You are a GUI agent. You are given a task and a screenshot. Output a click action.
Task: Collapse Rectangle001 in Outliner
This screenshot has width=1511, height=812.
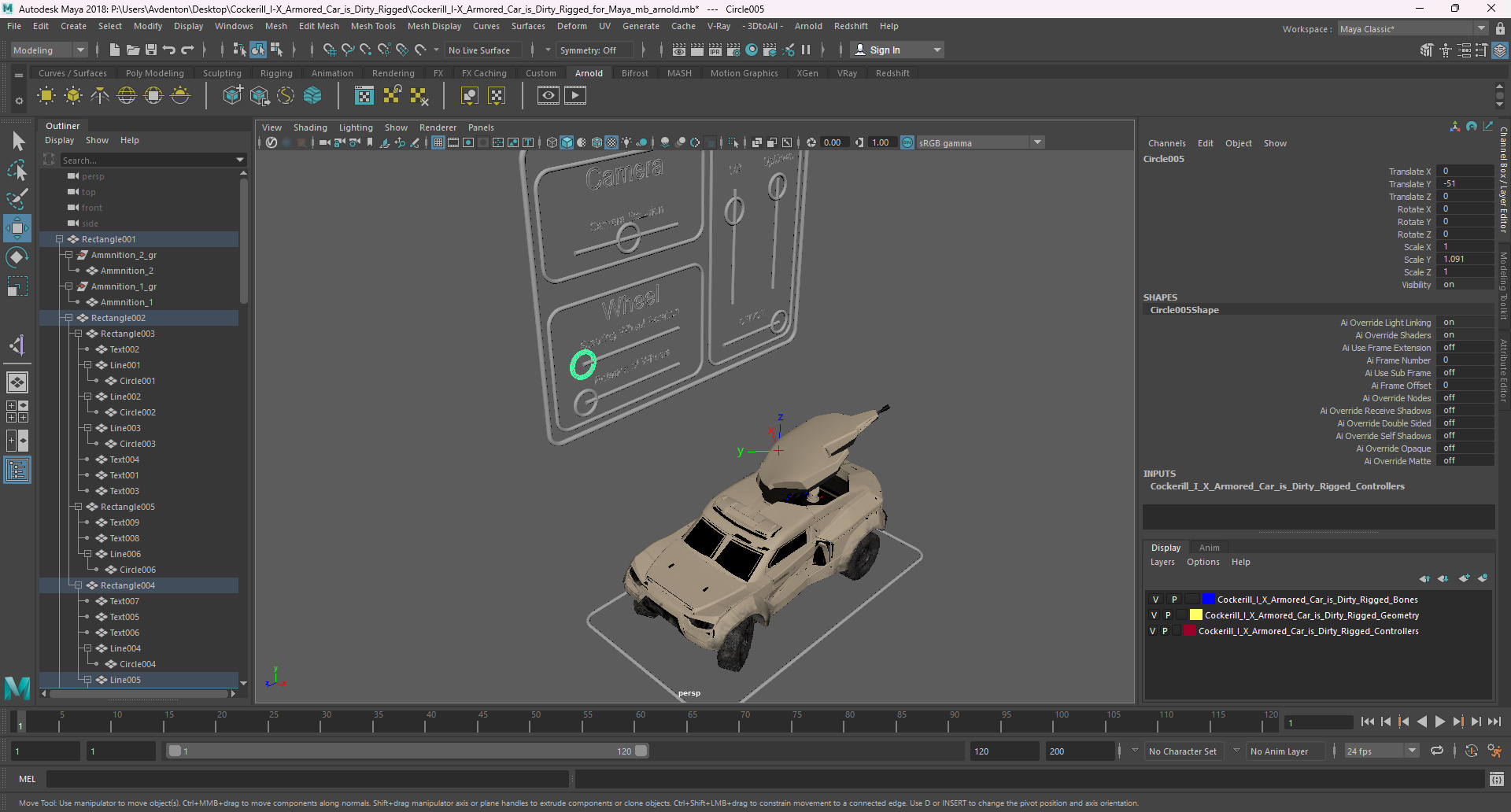click(59, 239)
